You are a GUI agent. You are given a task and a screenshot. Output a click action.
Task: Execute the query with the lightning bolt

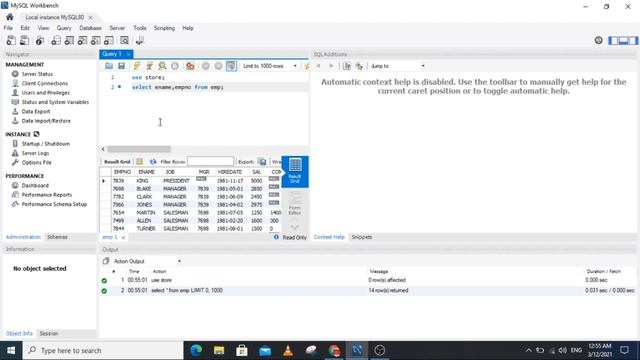[x=137, y=66]
